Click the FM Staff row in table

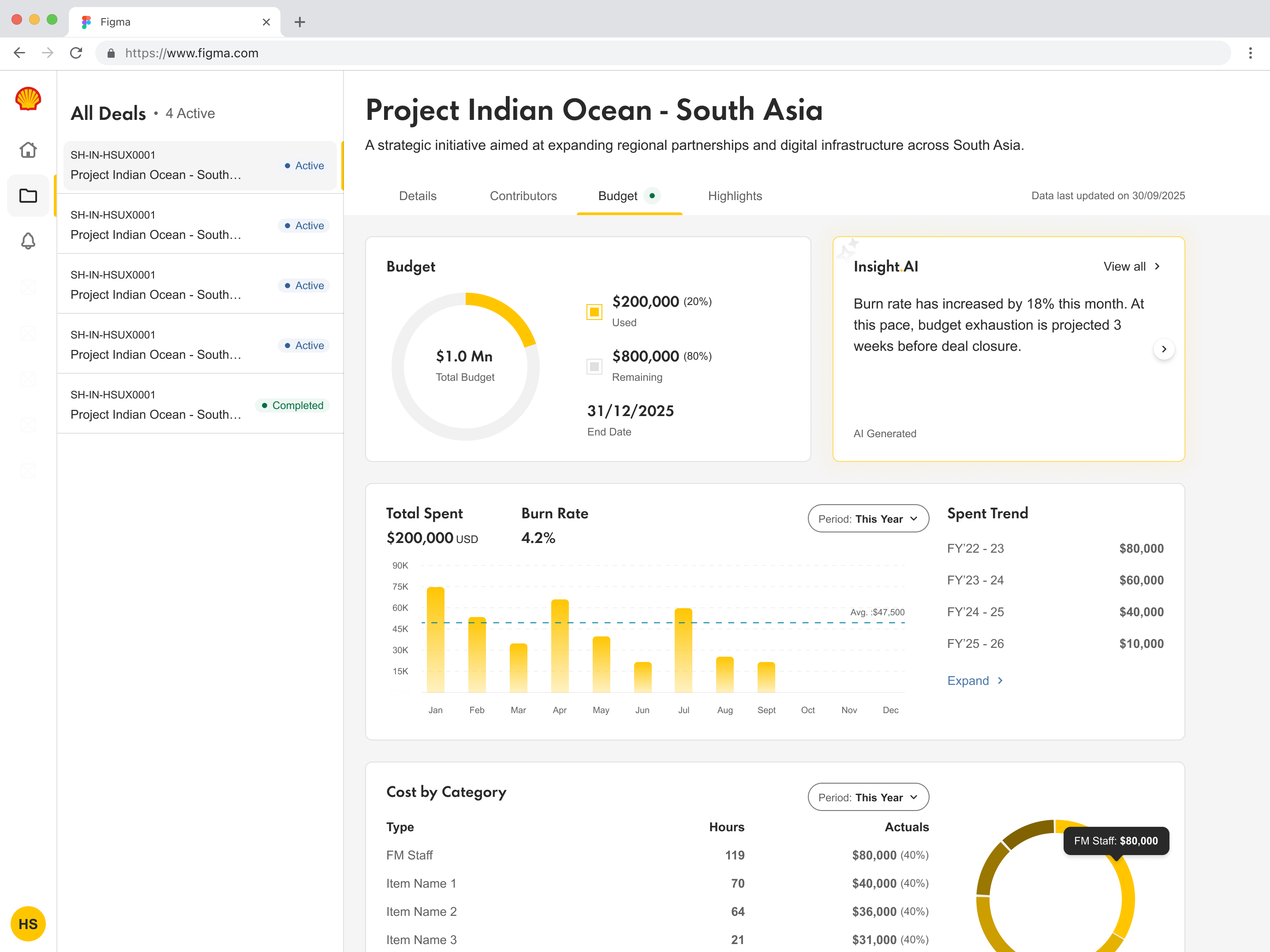click(657, 855)
